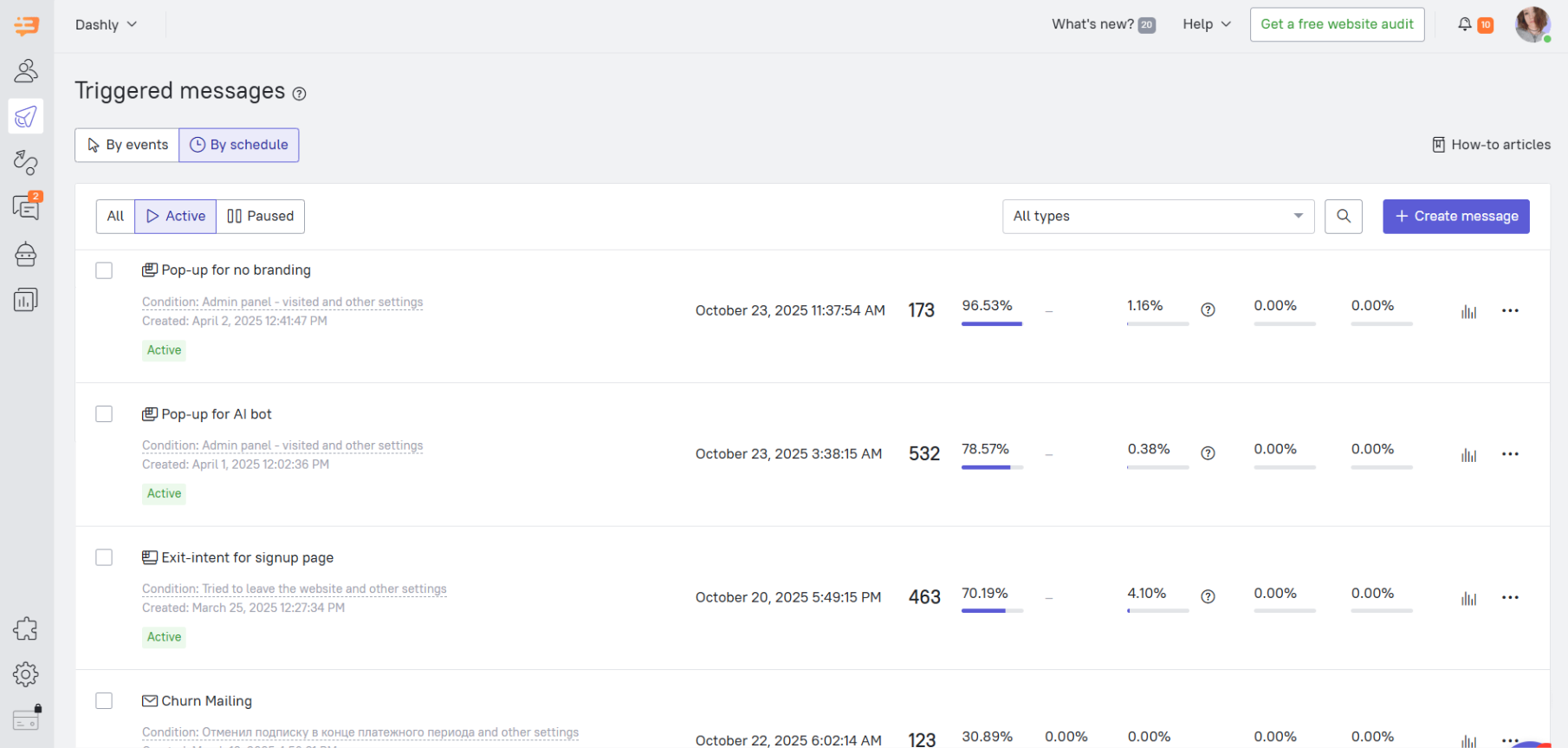Image resolution: width=1568 pixels, height=748 pixels.
Task: Switch to the By events tab
Action: point(127,145)
